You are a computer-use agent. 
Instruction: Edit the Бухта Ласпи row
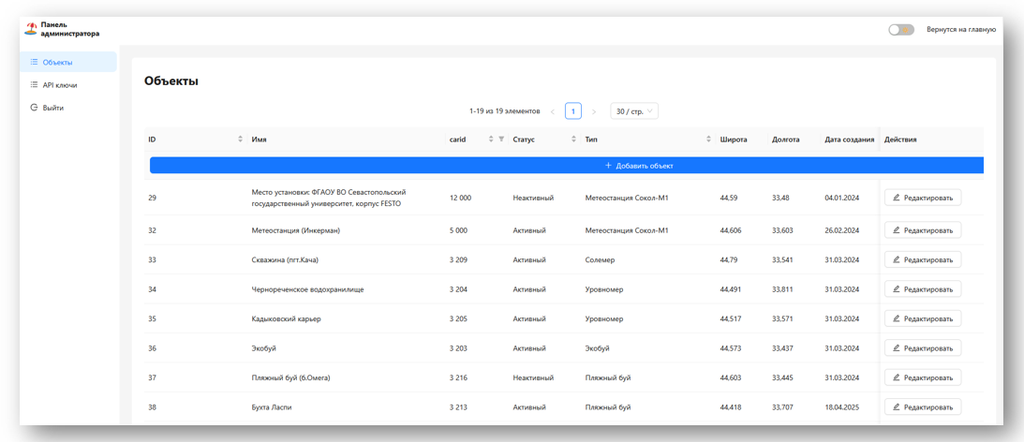point(923,407)
